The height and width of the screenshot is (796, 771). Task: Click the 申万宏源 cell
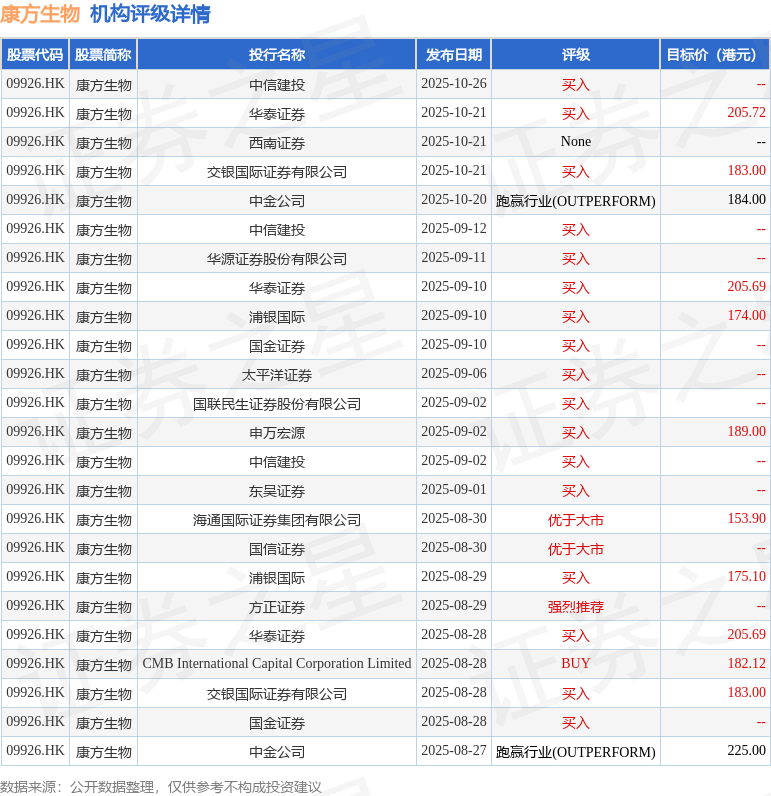[x=277, y=433]
